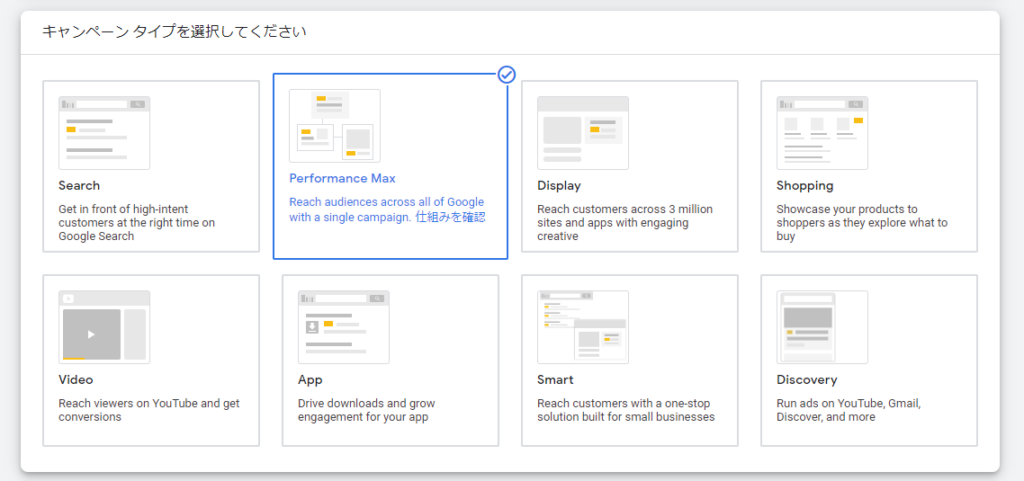The image size is (1024, 481).
Task: Choose the Display campaign title
Action: (x=559, y=185)
